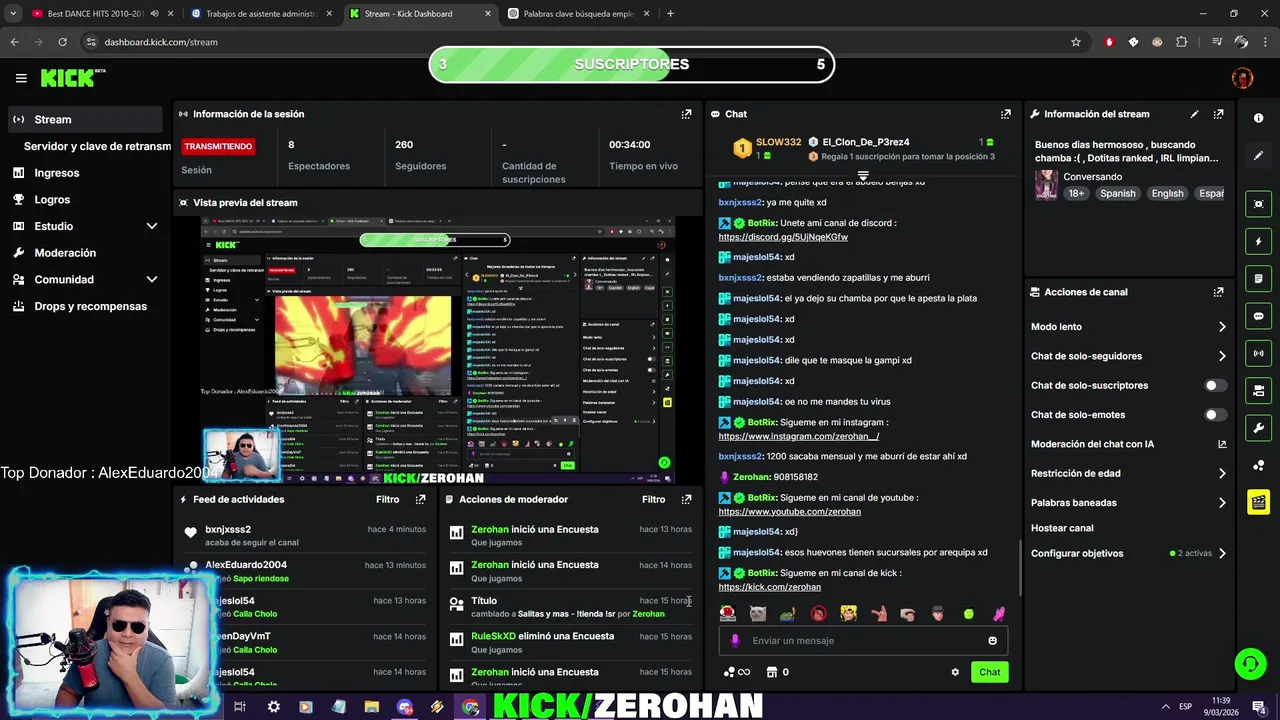This screenshot has height=720, width=1280.
Task: Click Hostear canal
Action: click(1062, 528)
